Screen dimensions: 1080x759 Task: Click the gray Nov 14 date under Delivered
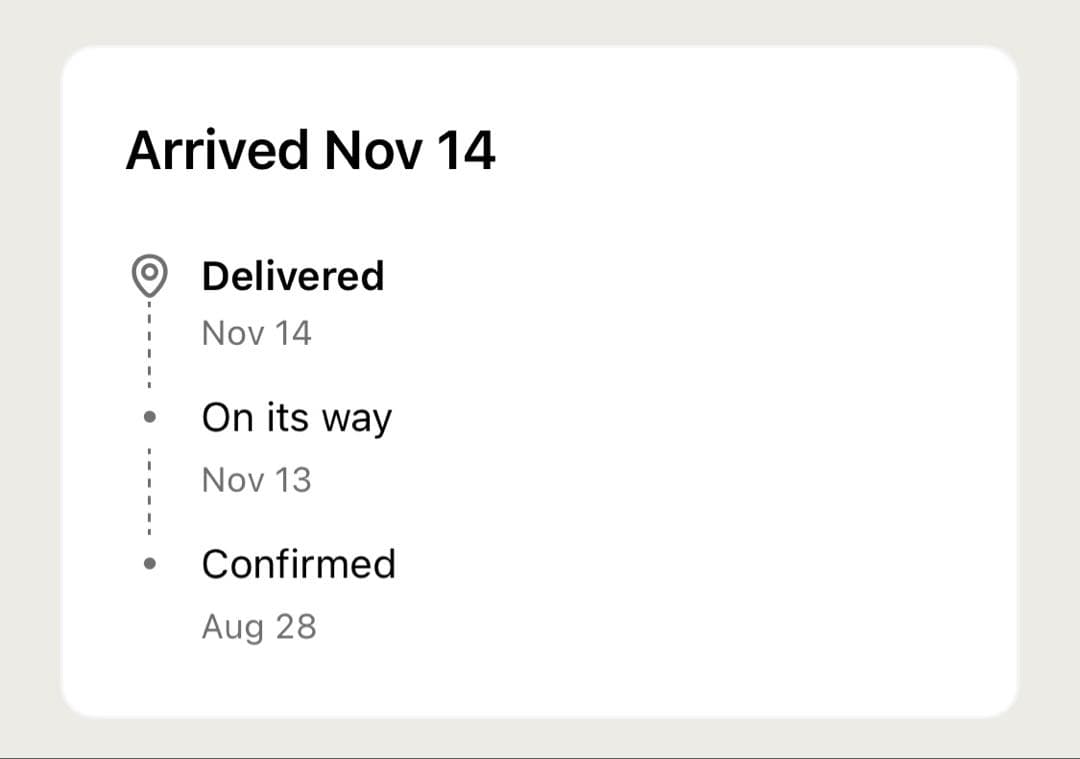tap(257, 333)
